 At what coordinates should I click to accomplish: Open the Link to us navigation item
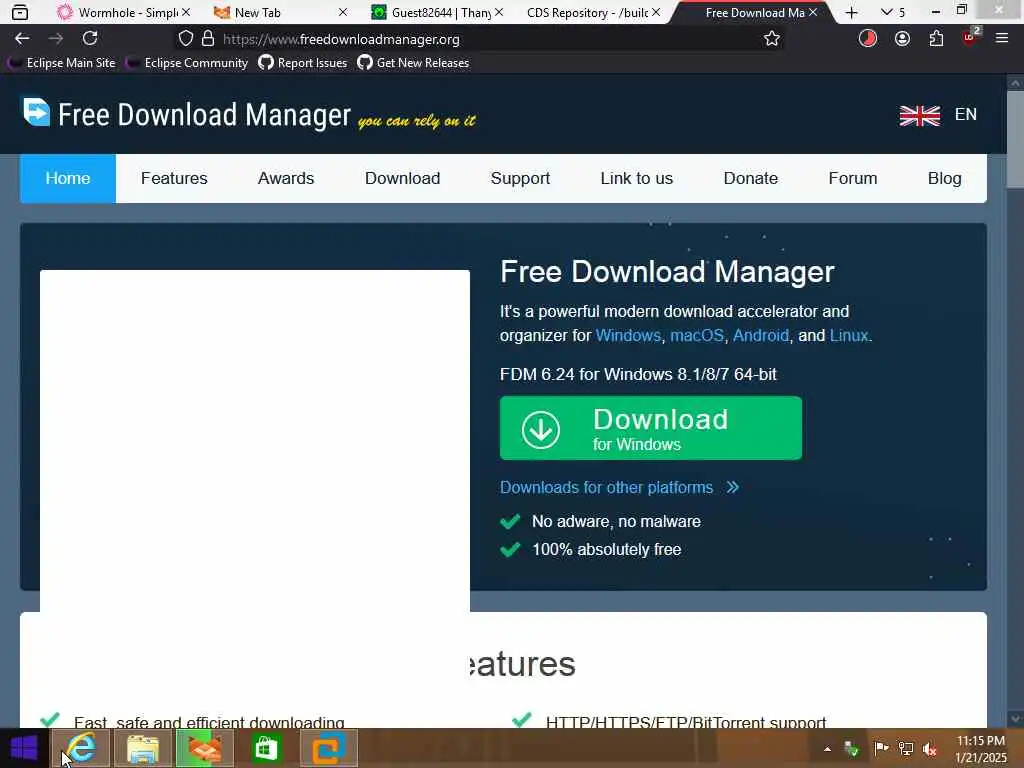[637, 178]
